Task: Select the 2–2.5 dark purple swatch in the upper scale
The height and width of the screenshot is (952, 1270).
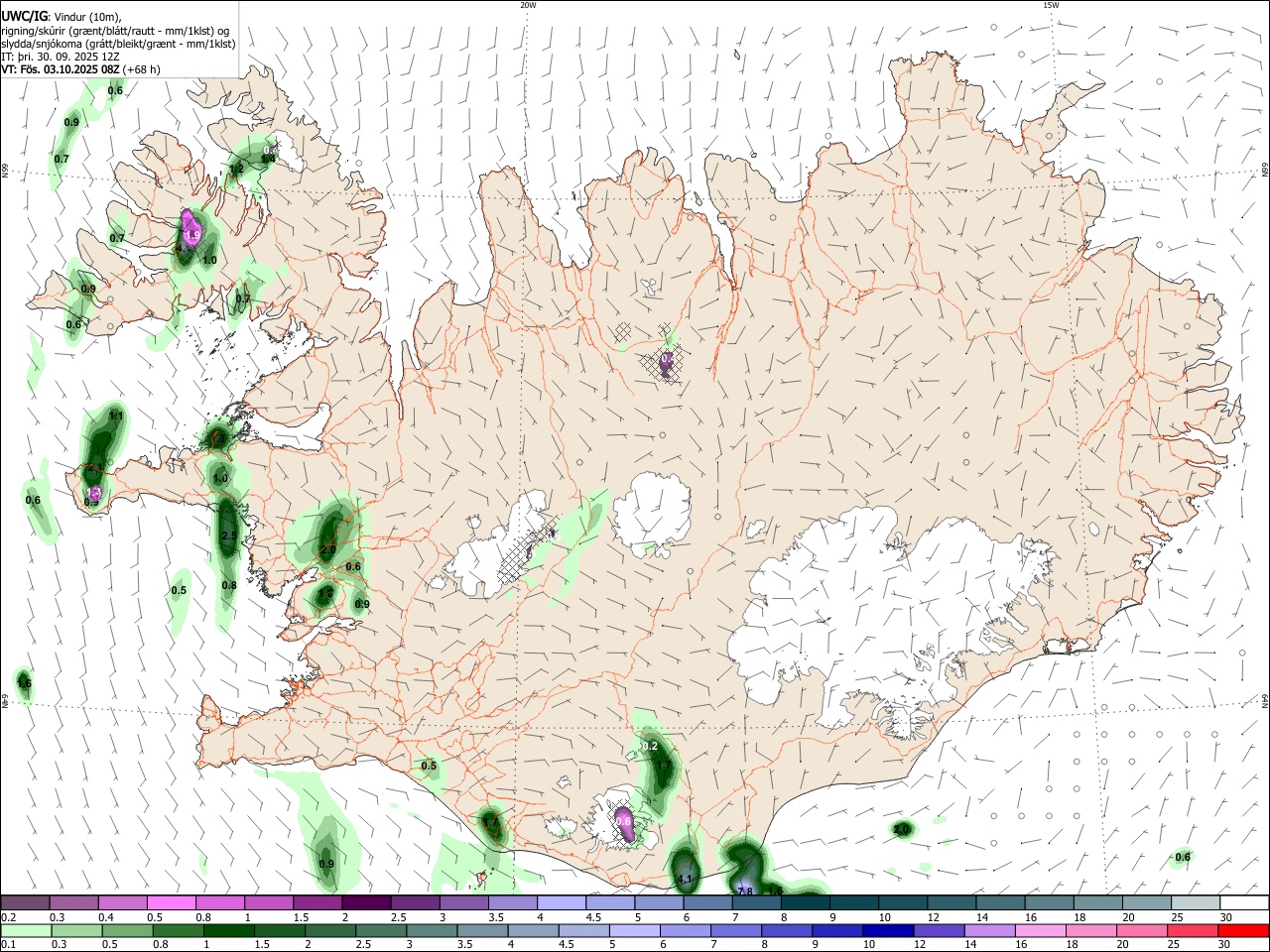Action: click(366, 902)
